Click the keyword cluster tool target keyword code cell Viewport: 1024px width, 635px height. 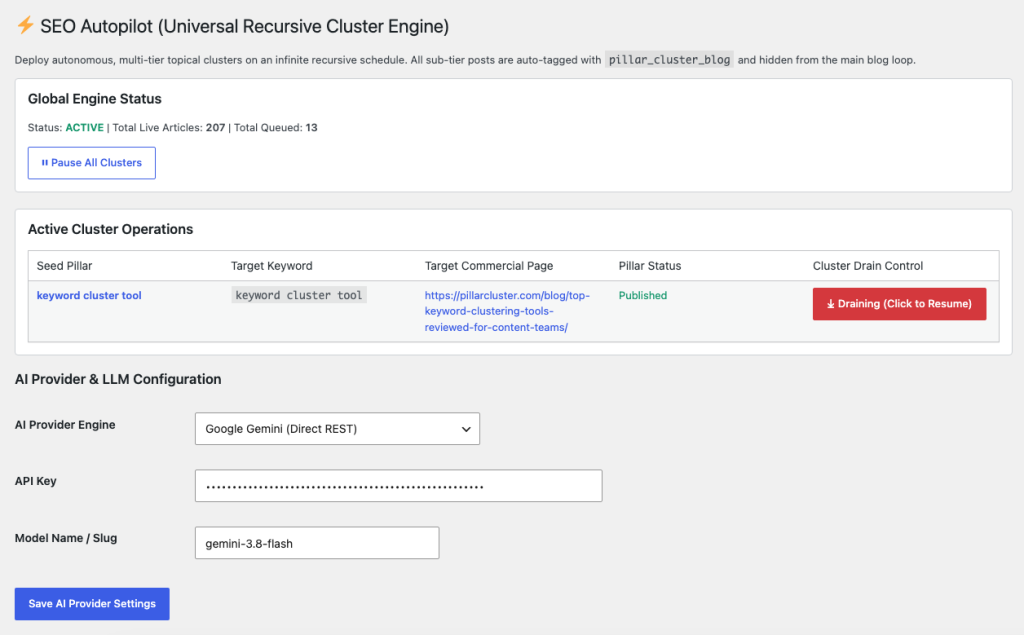(x=298, y=295)
